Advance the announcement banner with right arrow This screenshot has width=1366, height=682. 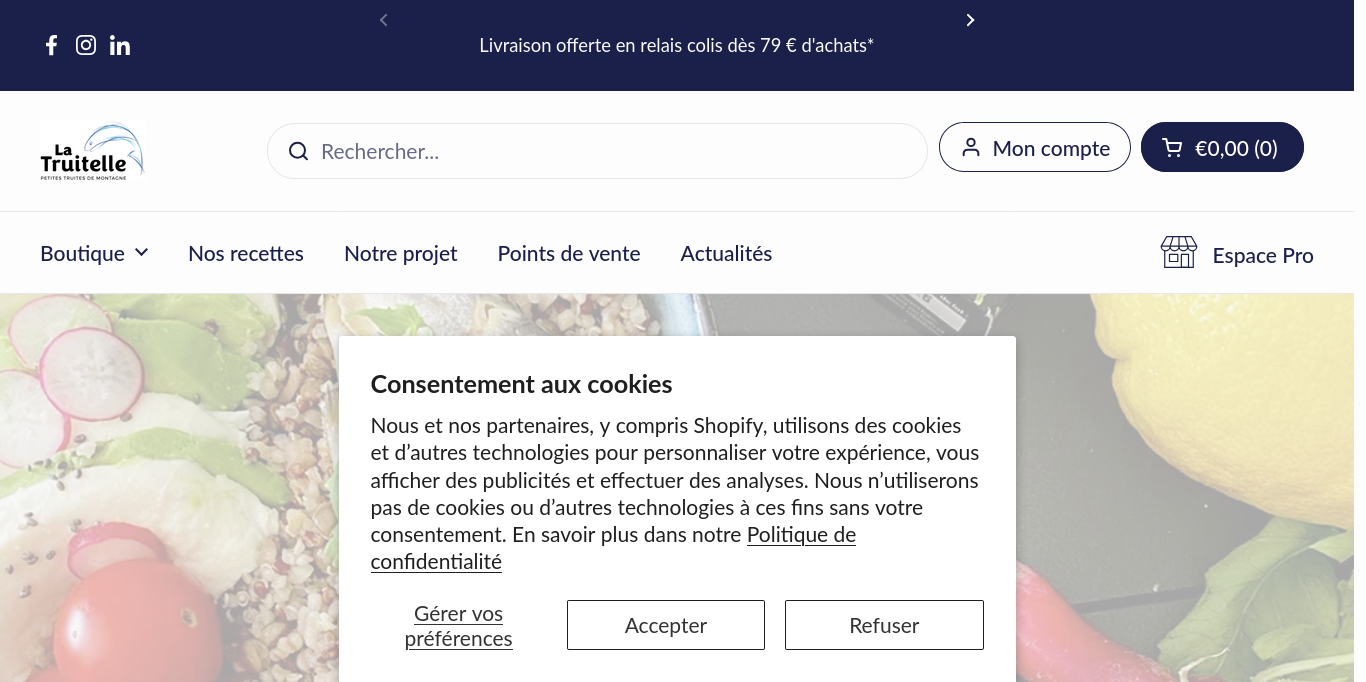tap(970, 20)
